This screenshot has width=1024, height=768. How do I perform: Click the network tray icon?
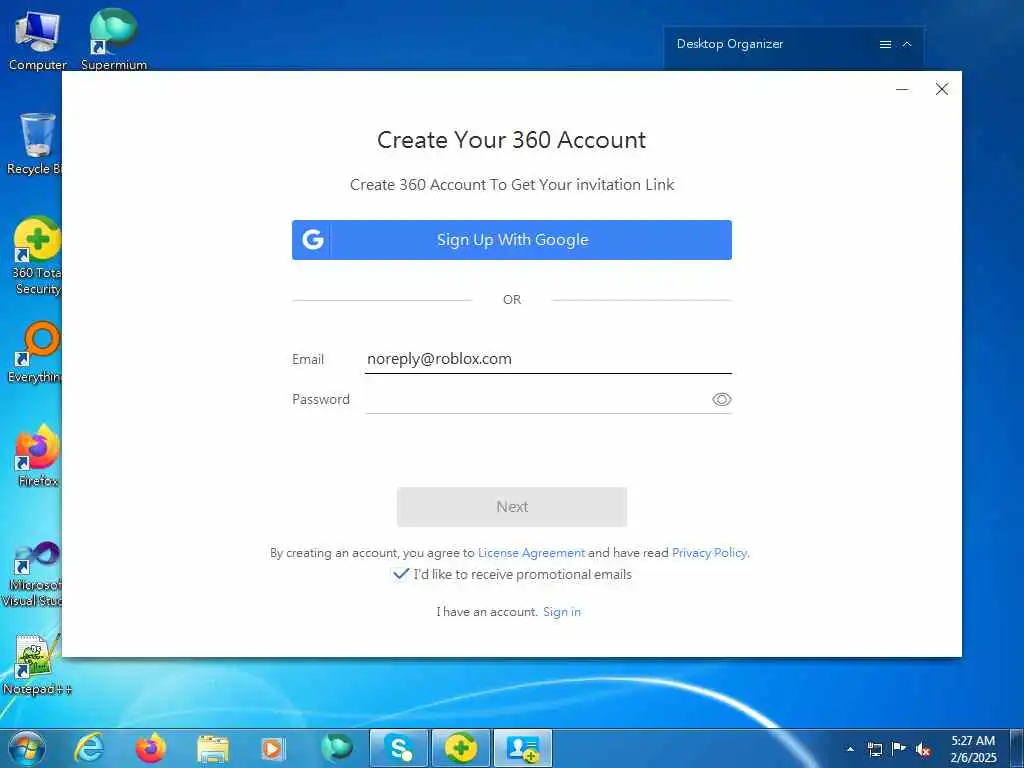(x=874, y=749)
